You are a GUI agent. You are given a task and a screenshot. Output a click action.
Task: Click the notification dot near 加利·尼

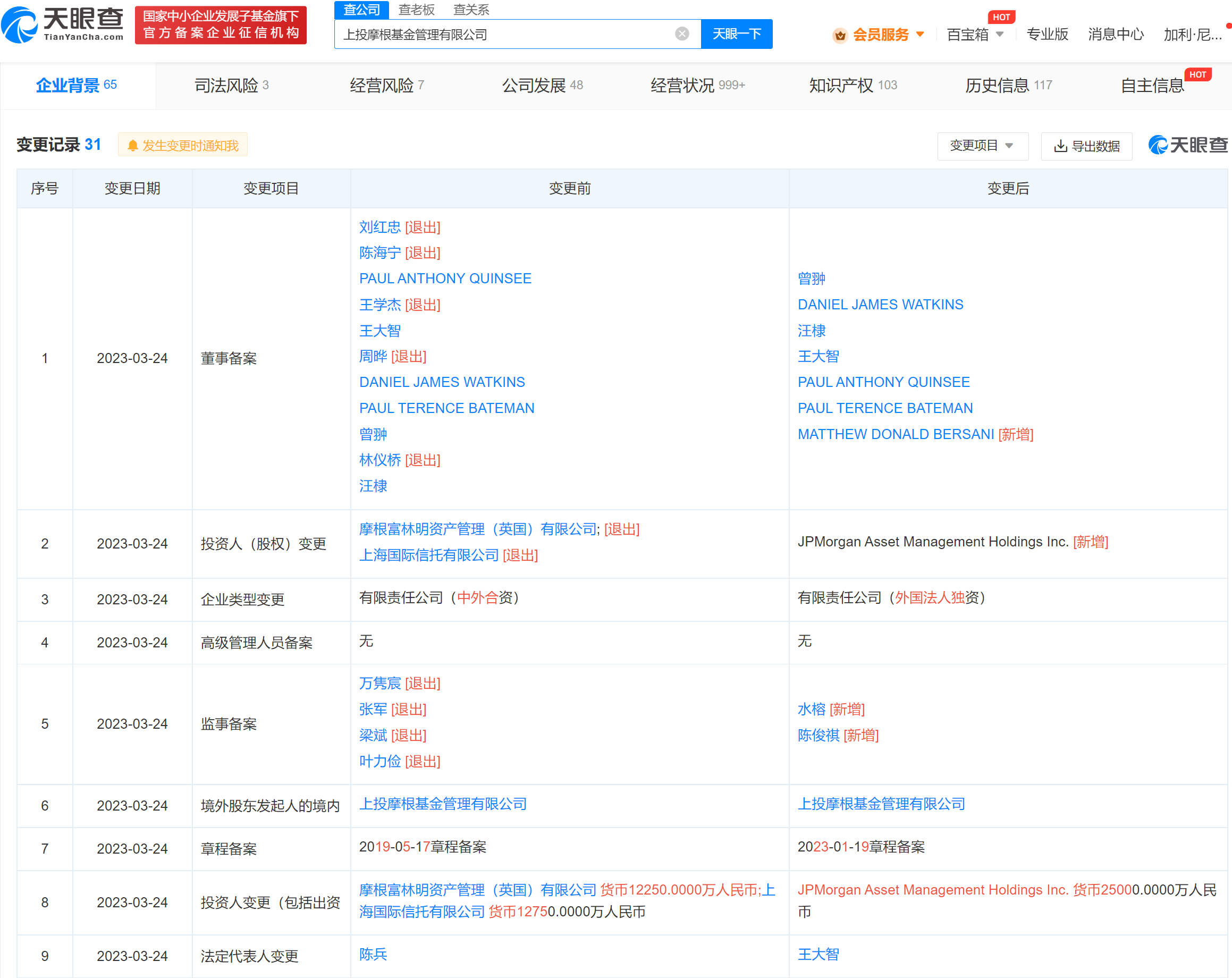(x=1227, y=25)
